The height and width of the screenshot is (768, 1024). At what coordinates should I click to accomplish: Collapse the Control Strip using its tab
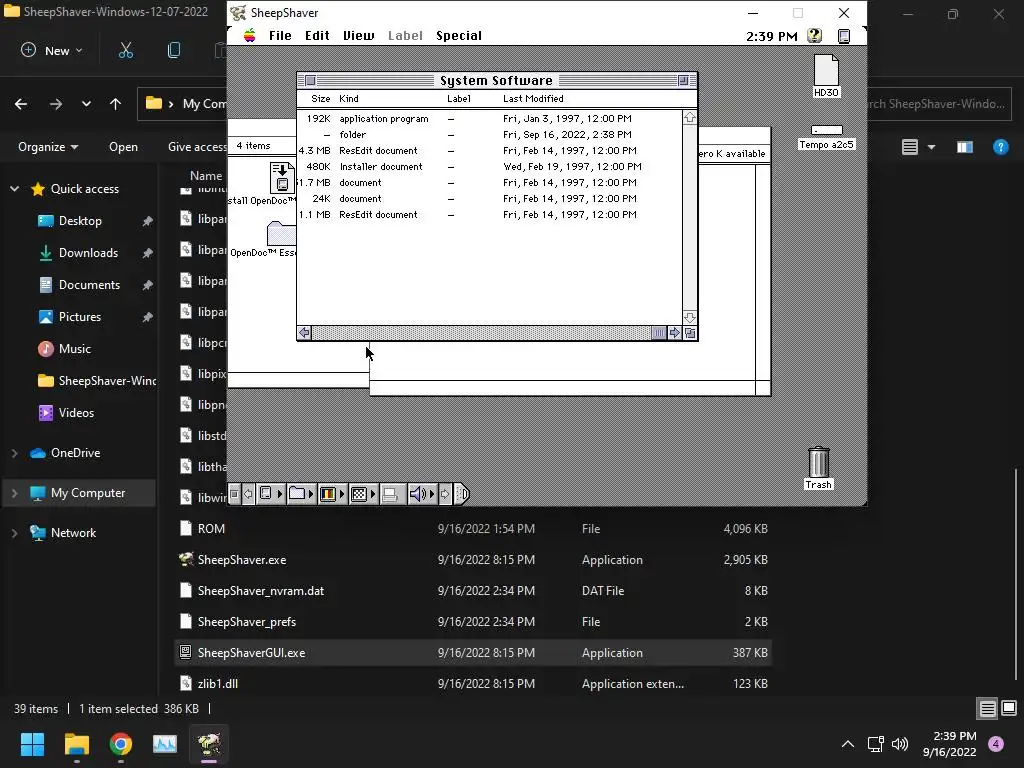pyautogui.click(x=462, y=494)
